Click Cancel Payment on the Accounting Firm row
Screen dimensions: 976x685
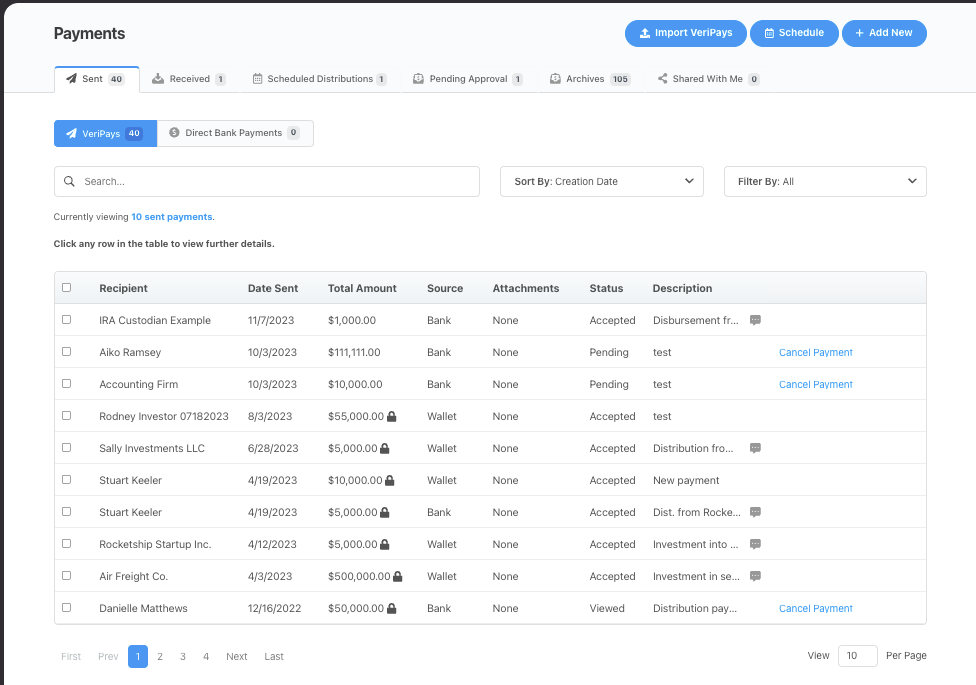point(814,384)
